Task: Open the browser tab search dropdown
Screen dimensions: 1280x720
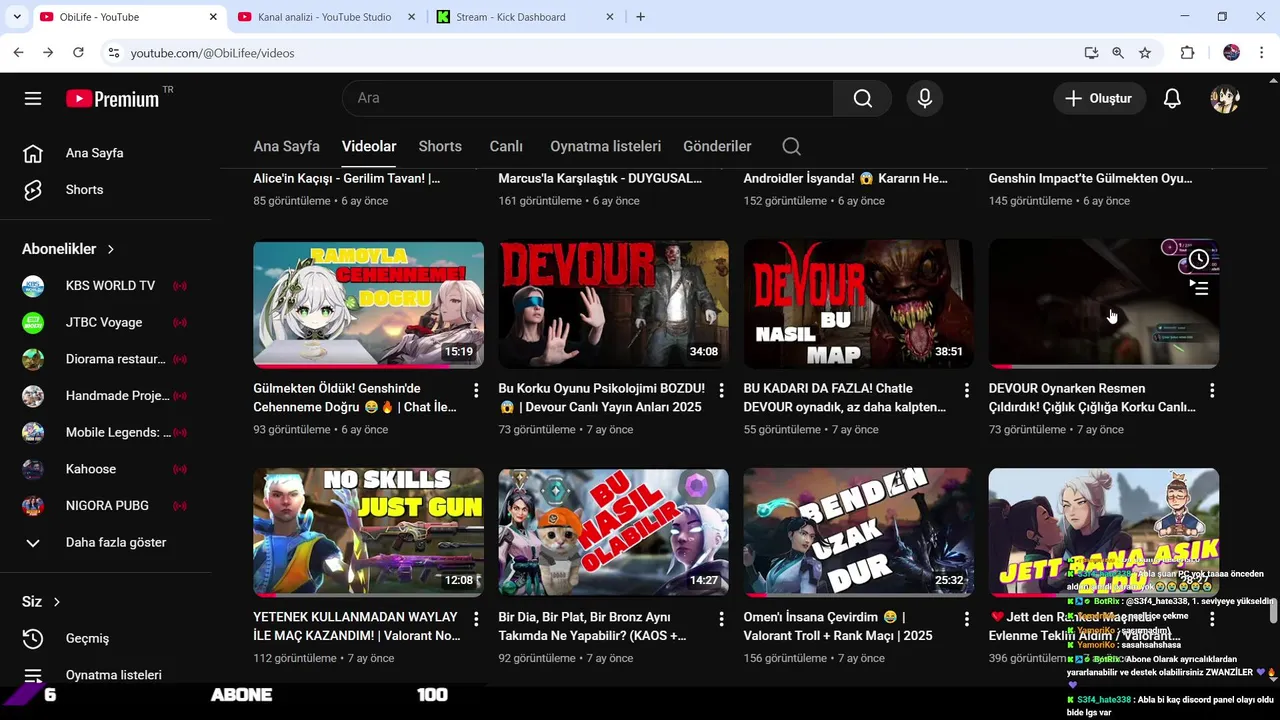Action: coord(17,17)
